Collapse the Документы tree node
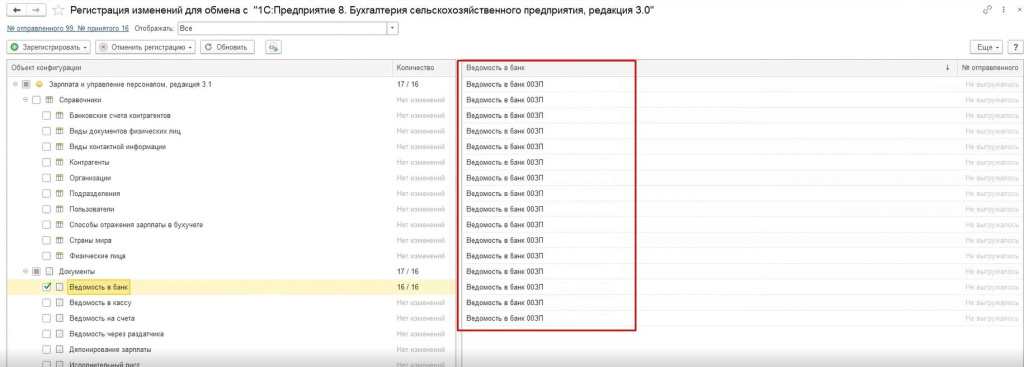1024x367 pixels. pos(25,271)
